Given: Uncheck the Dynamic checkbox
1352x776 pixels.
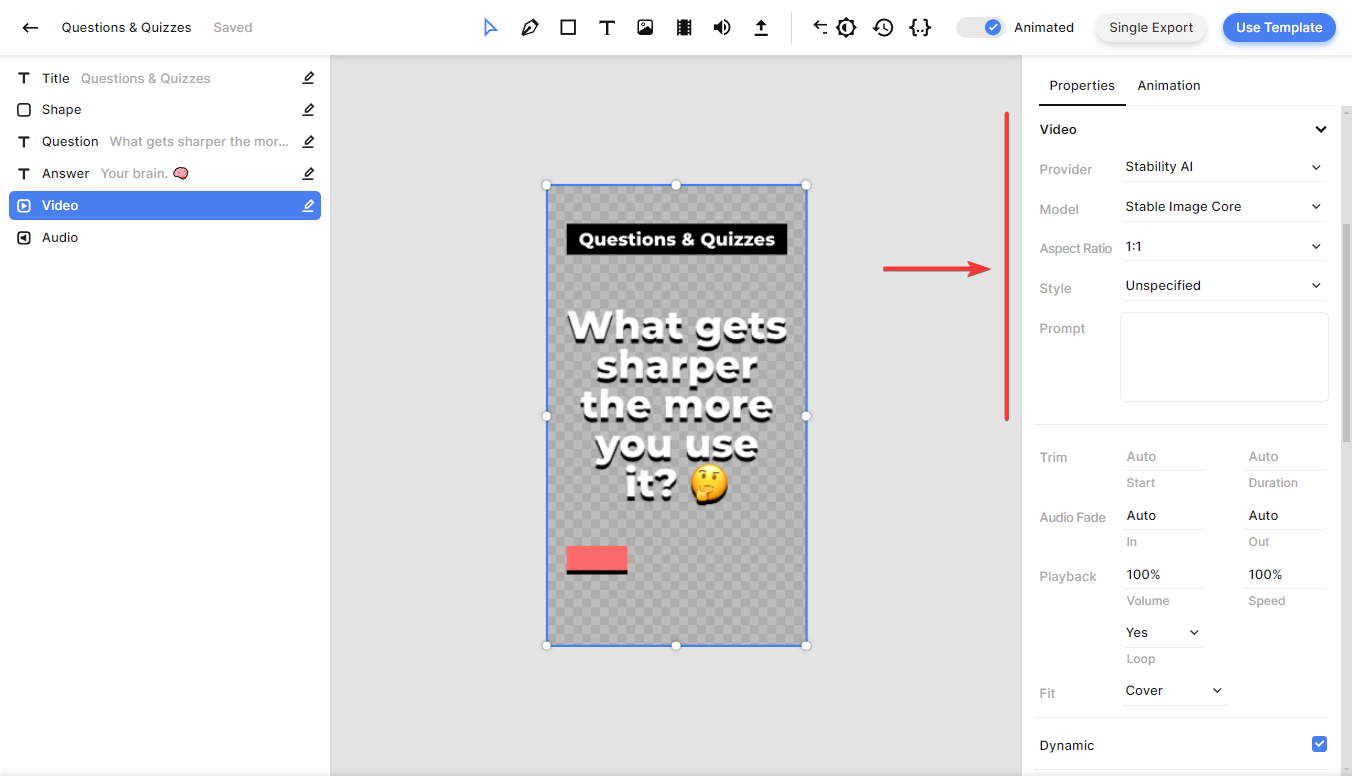Looking at the screenshot, I should pos(1319,744).
